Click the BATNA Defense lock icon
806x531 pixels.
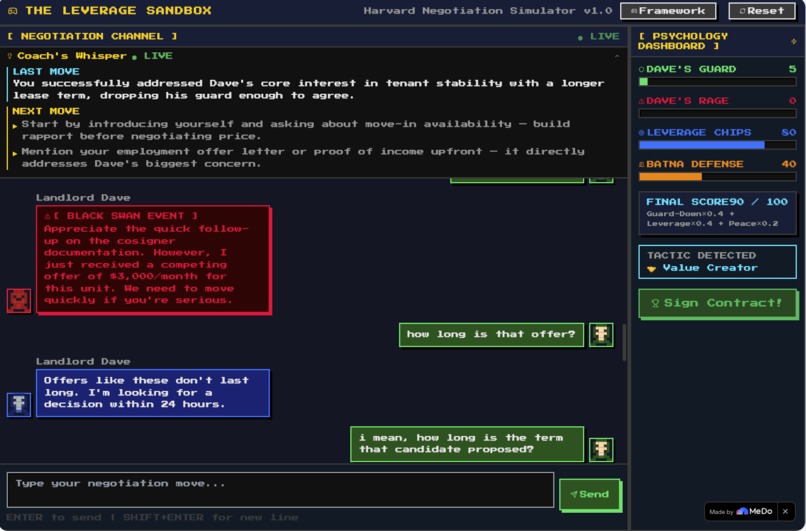[641, 164]
